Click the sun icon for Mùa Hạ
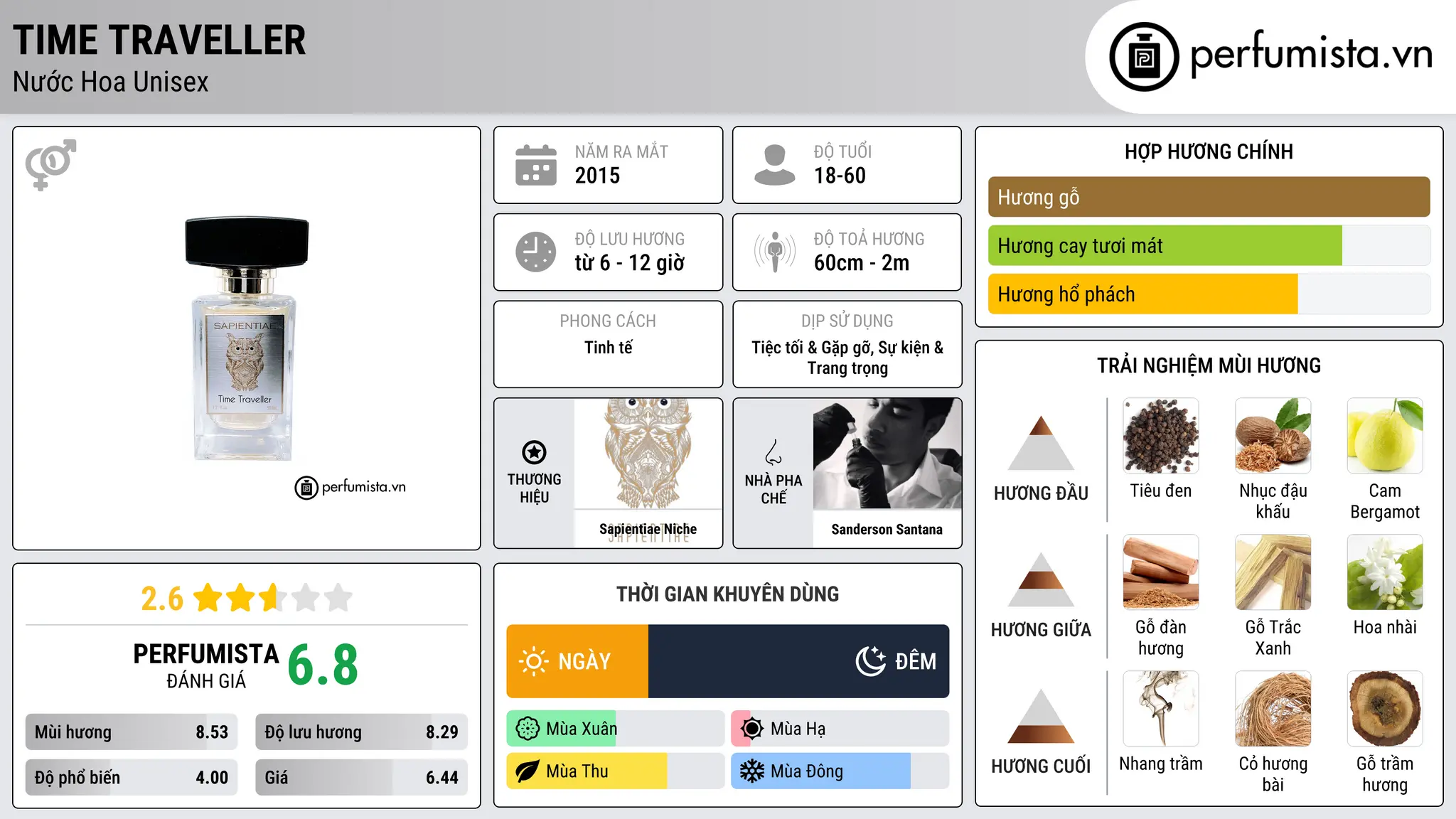This screenshot has width=1456, height=819. [x=752, y=729]
